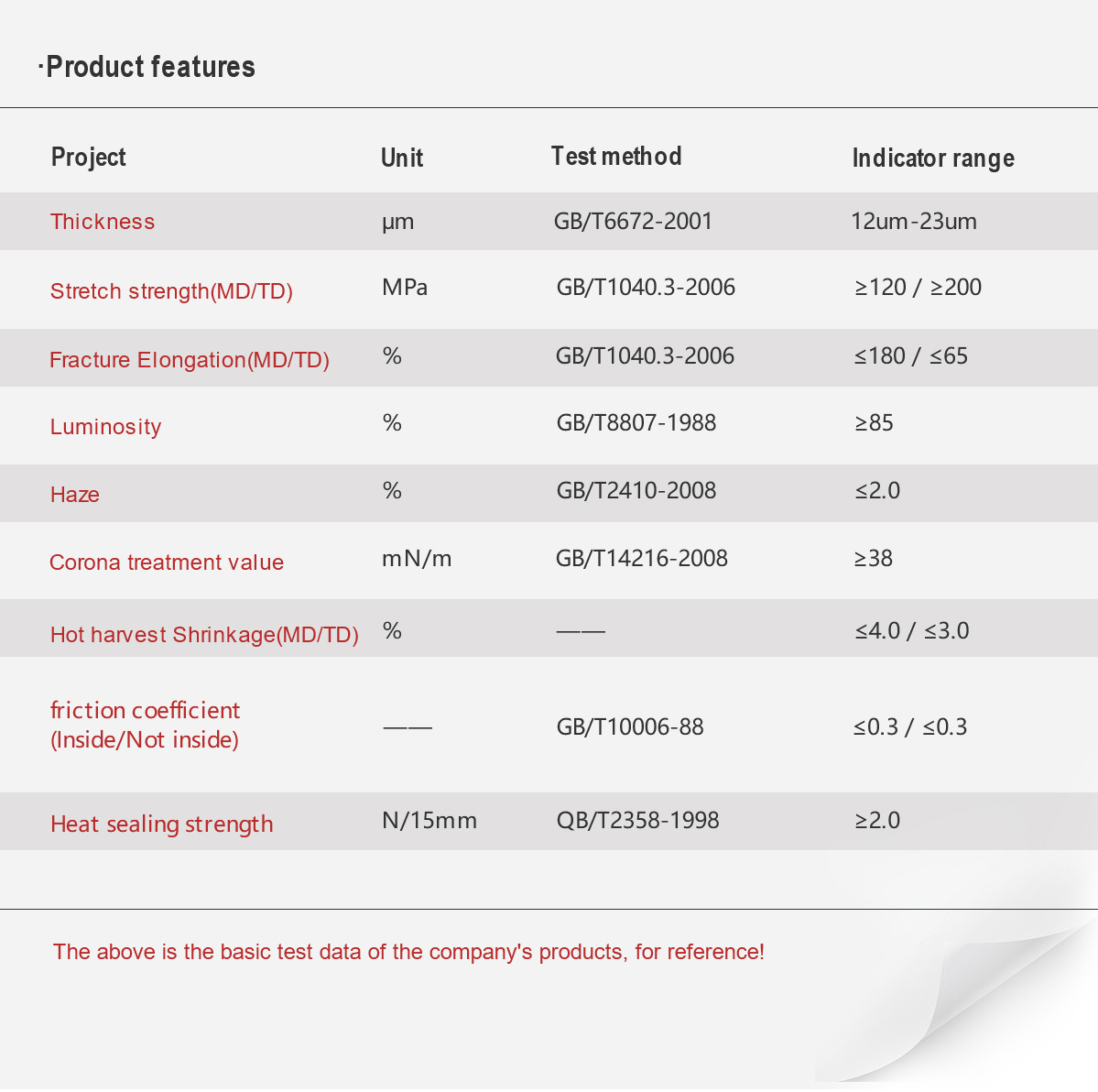
Task: Click the Indicator range column header
Action: [933, 158]
